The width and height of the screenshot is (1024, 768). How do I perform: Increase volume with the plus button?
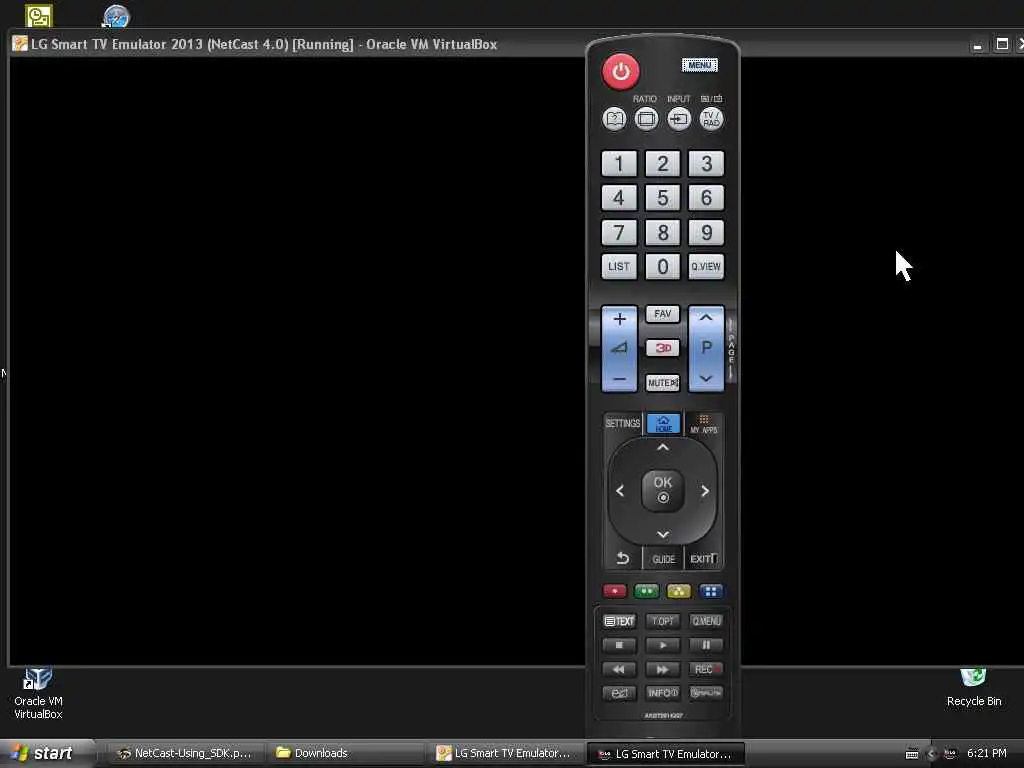point(619,319)
